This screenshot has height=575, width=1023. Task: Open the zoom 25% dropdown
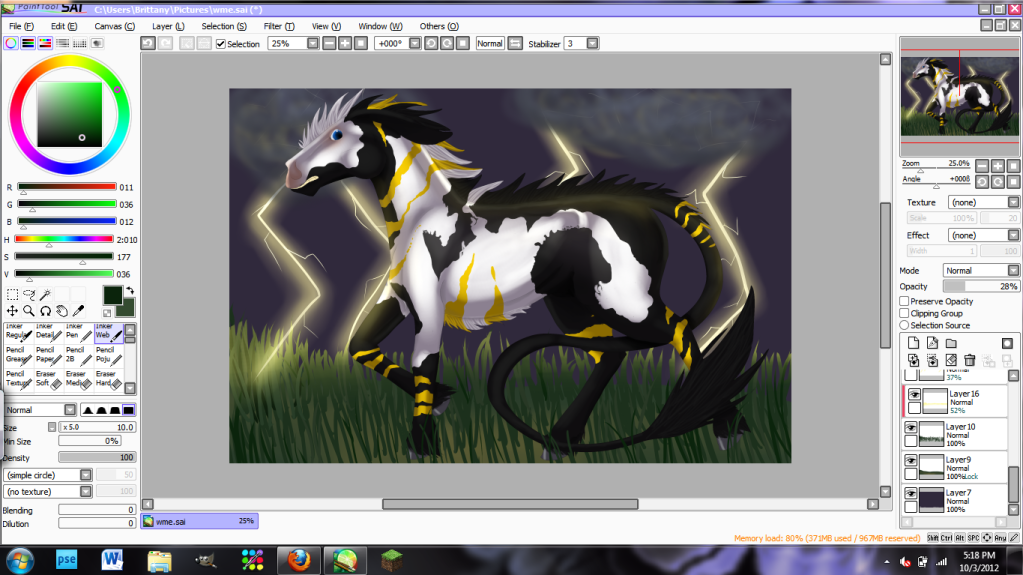(x=313, y=44)
